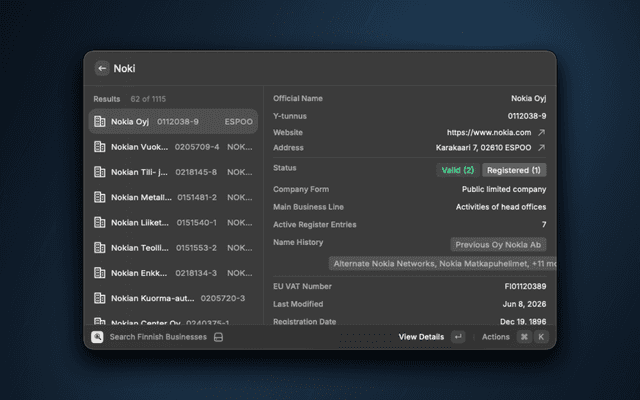This screenshot has width=640, height=400.
Task: Click View Details action
Action: tap(421, 337)
